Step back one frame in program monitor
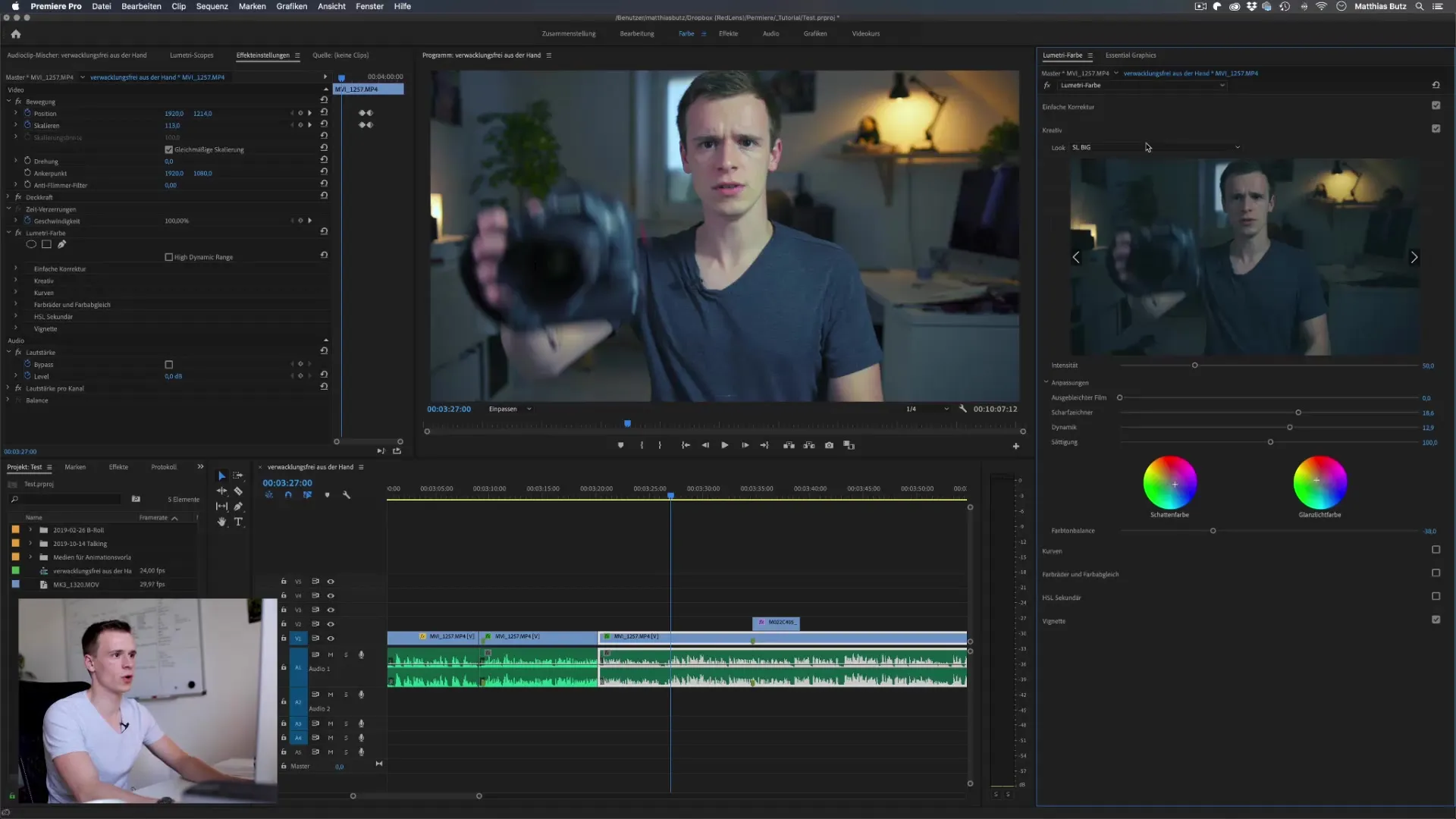The image size is (1456, 819). 705,445
